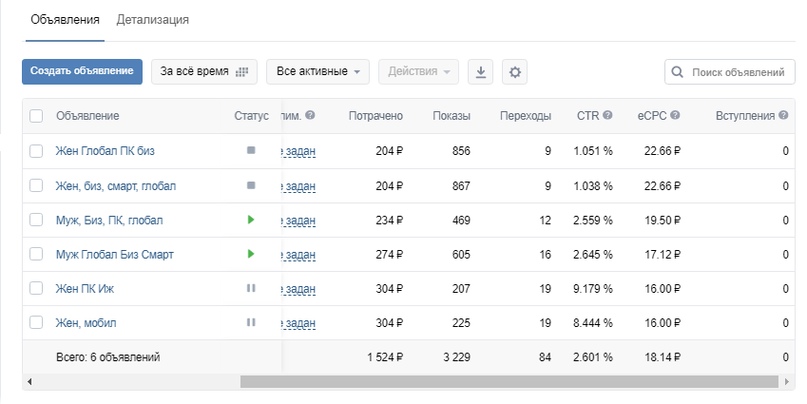Click the left scroll arrow of the table
Screen dimensions: 807x404
29,381
